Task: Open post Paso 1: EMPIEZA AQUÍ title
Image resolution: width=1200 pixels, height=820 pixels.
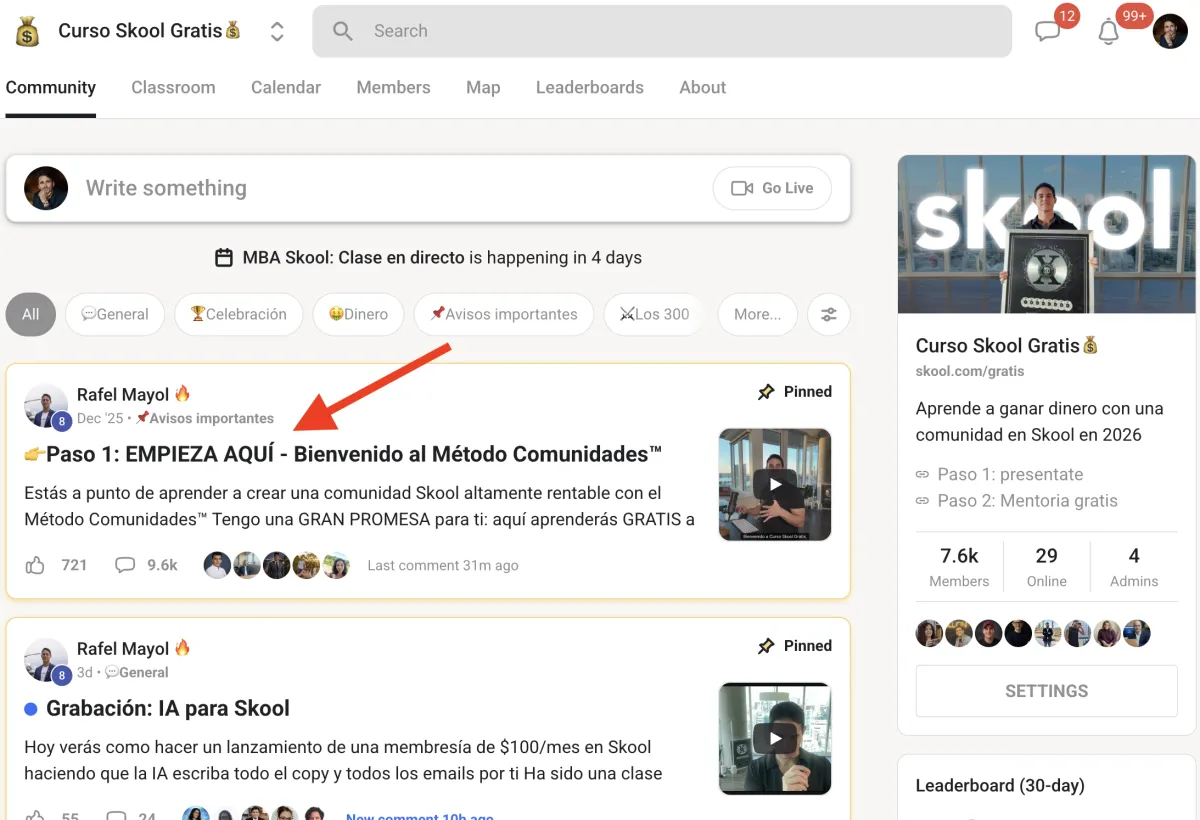Action: (343, 454)
